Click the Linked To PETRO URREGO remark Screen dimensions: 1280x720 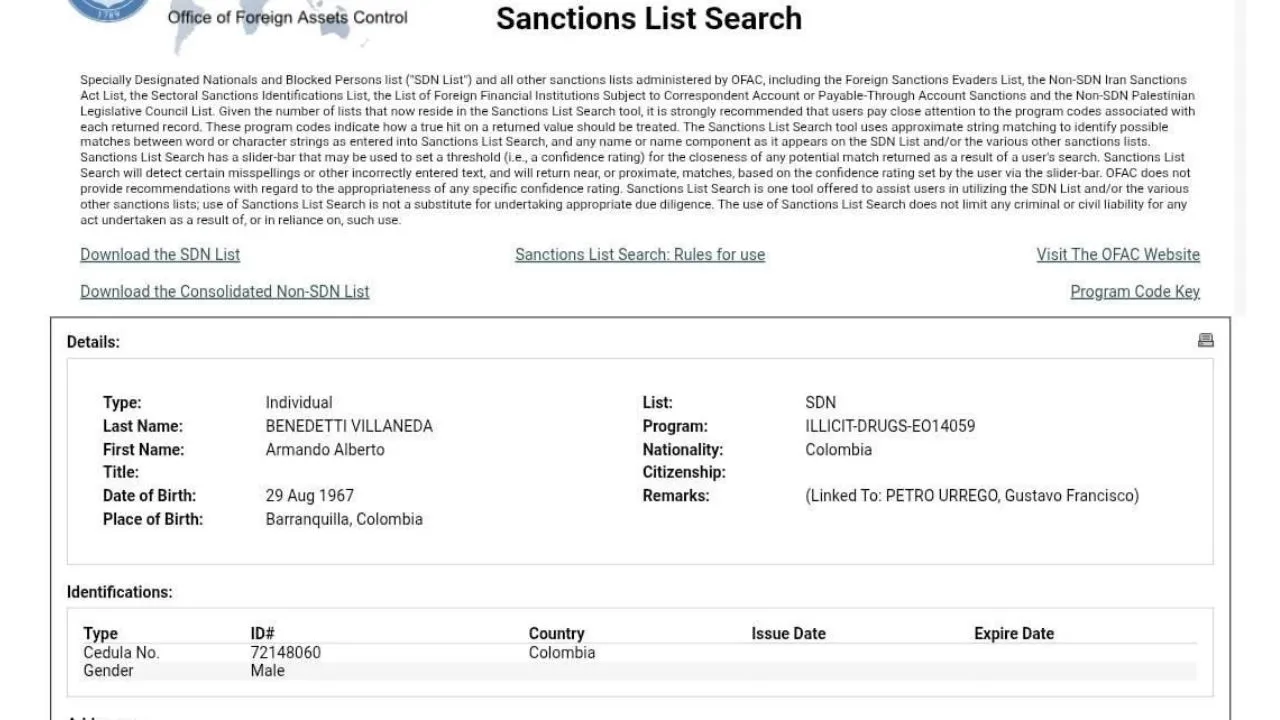click(x=972, y=496)
